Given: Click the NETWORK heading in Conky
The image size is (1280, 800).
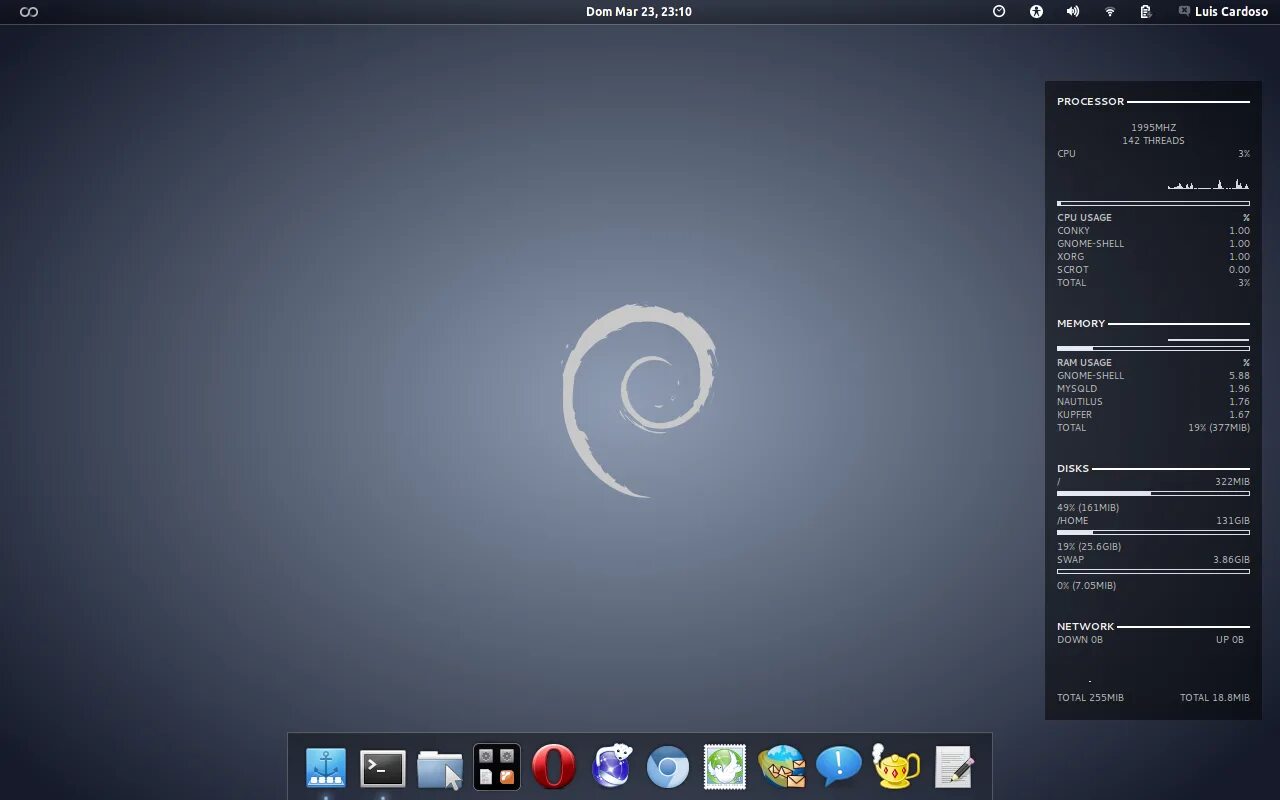Looking at the screenshot, I should click(1085, 626).
